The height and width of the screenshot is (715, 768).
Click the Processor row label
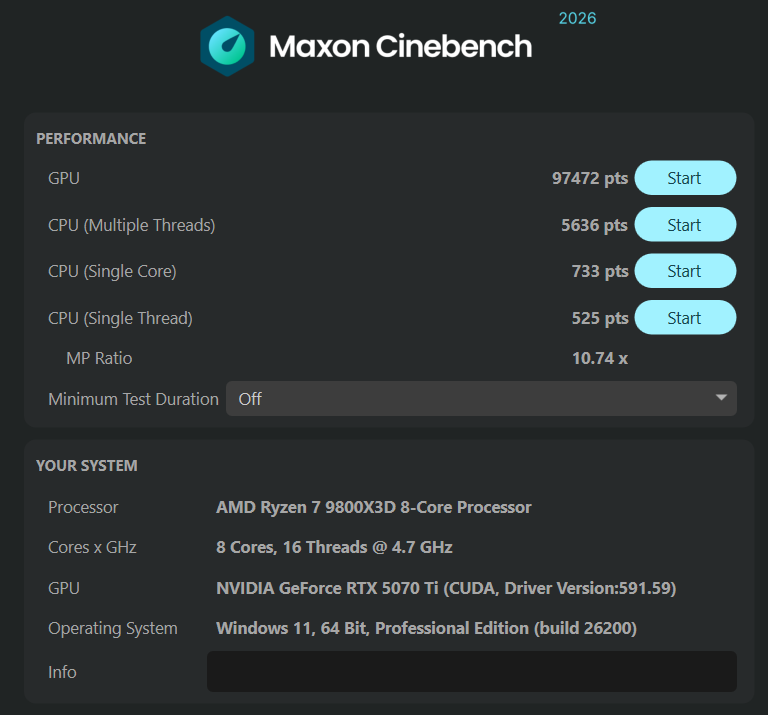pos(83,507)
